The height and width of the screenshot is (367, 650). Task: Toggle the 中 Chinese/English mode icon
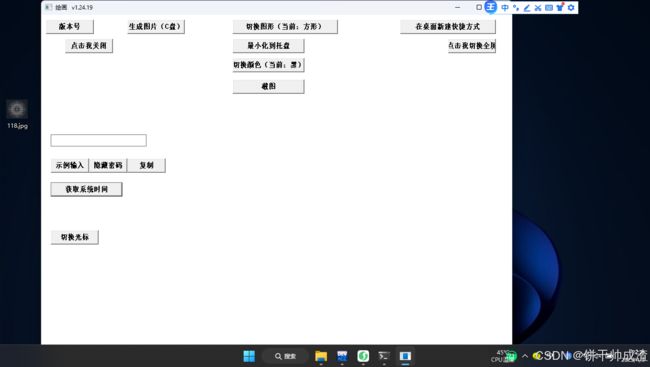505,7
